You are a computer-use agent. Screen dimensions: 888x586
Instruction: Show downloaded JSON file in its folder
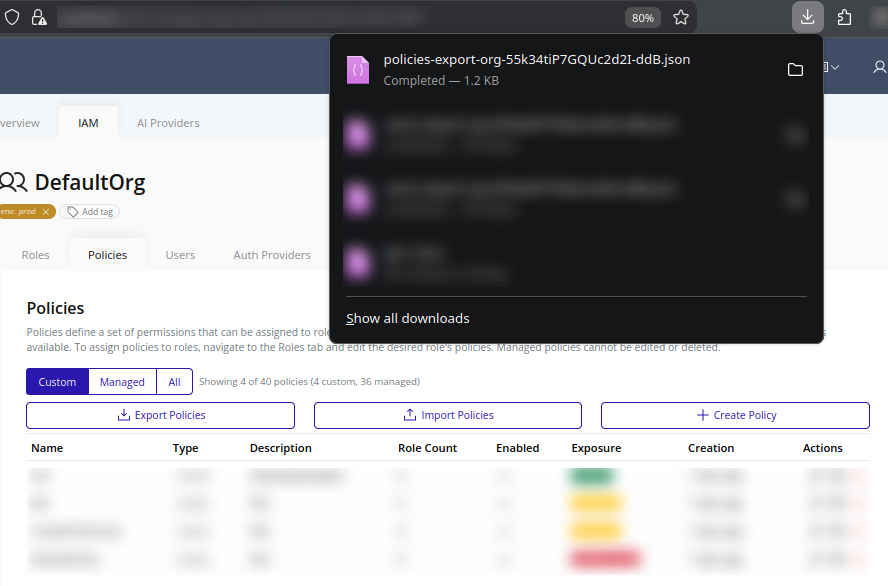[x=795, y=69]
